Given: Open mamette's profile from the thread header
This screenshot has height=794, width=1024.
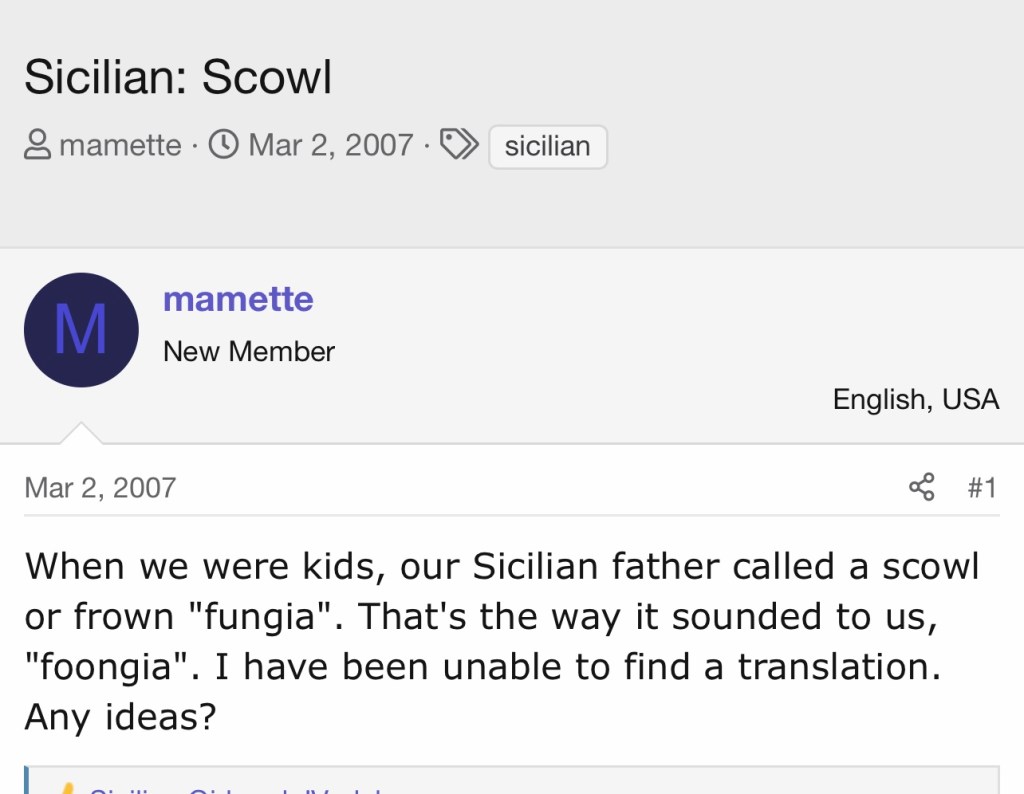Looking at the screenshot, I should click(x=120, y=145).
